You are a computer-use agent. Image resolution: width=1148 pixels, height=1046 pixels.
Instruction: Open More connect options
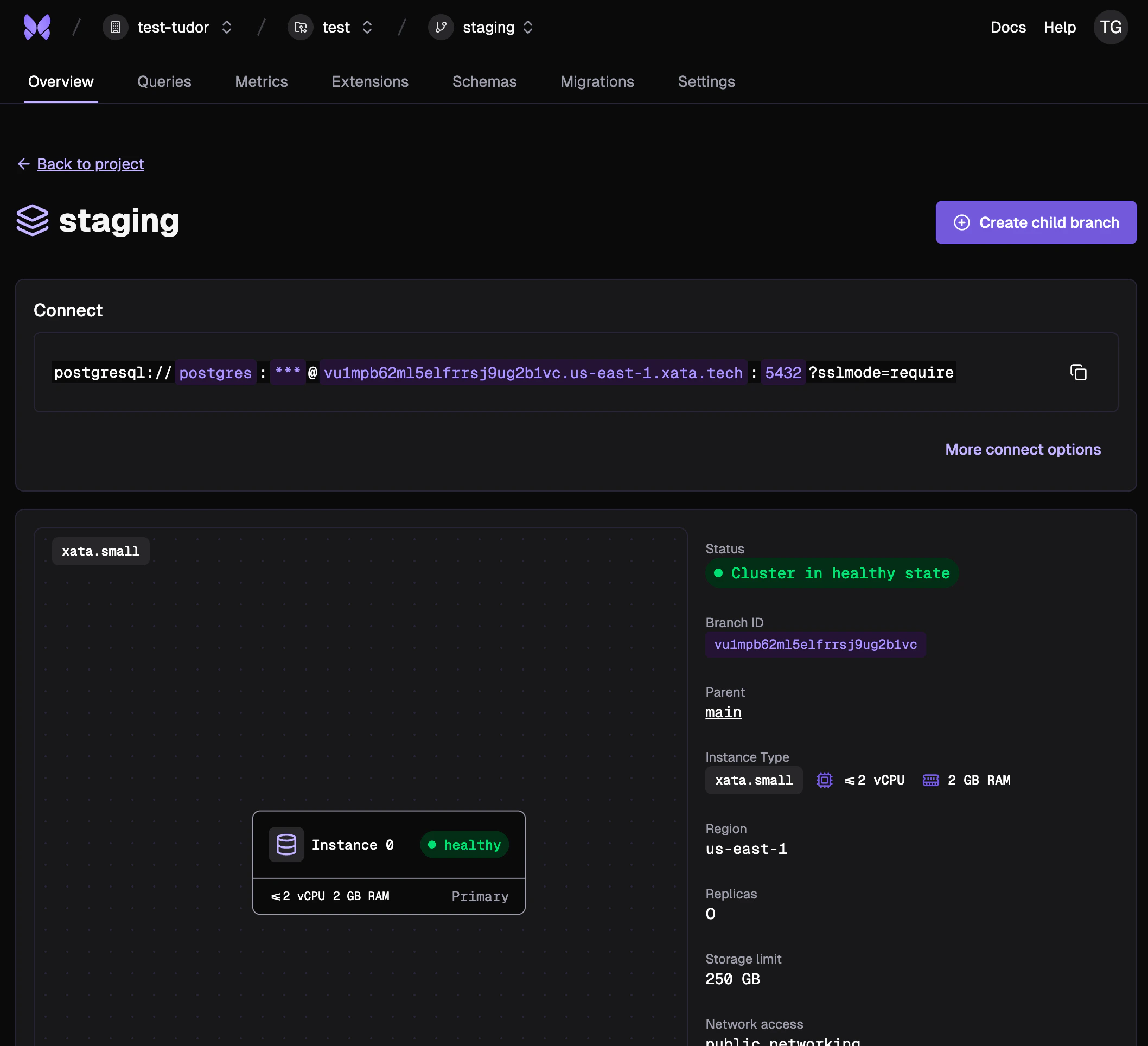(x=1023, y=449)
